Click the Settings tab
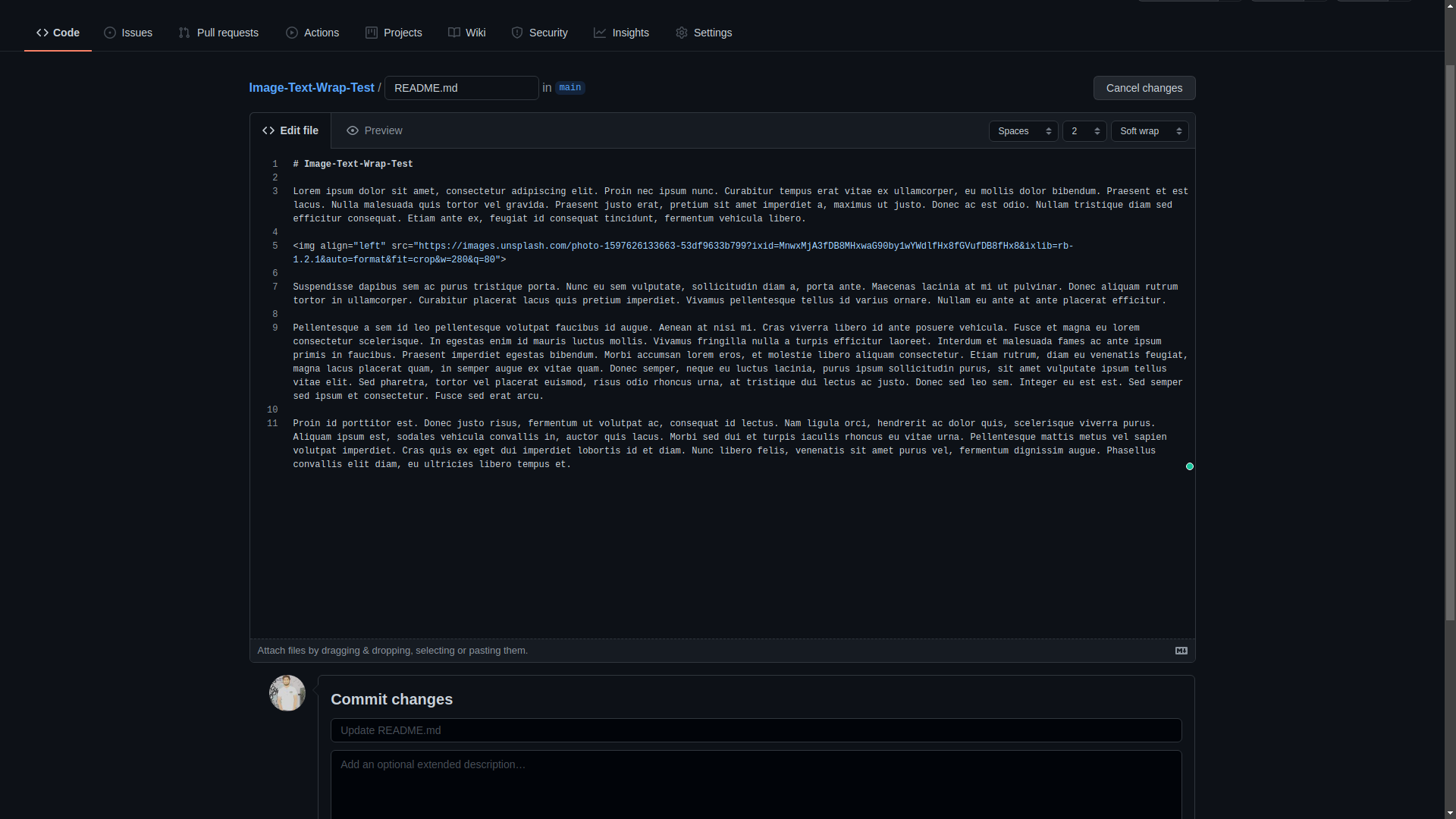The height and width of the screenshot is (819, 1456). pyautogui.click(x=703, y=32)
